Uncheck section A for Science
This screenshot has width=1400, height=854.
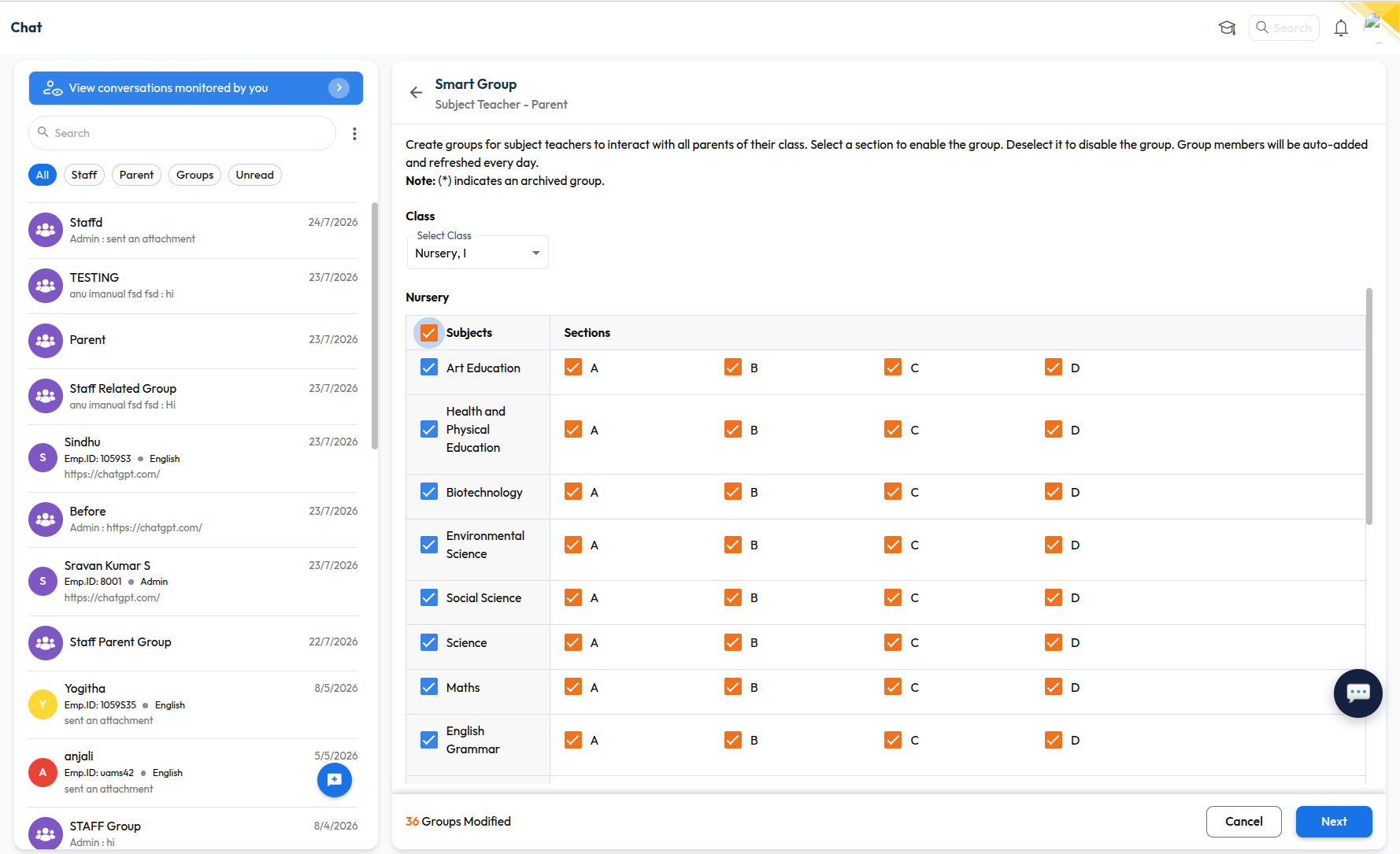(x=573, y=642)
